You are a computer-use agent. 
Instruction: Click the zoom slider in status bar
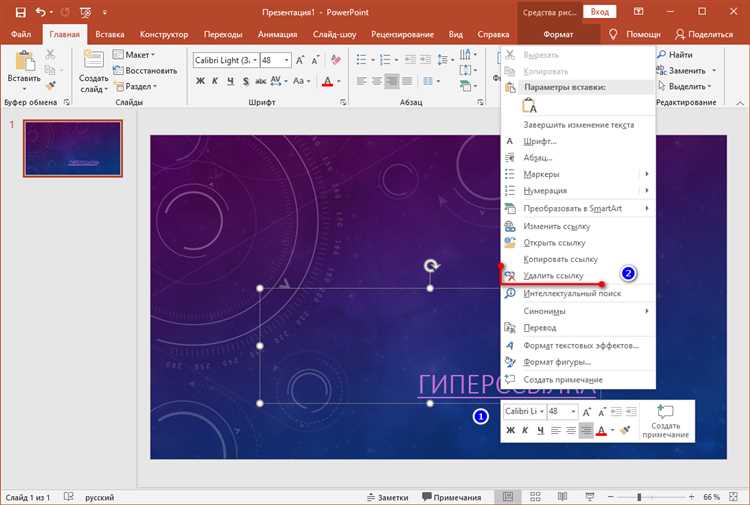[x=638, y=497]
